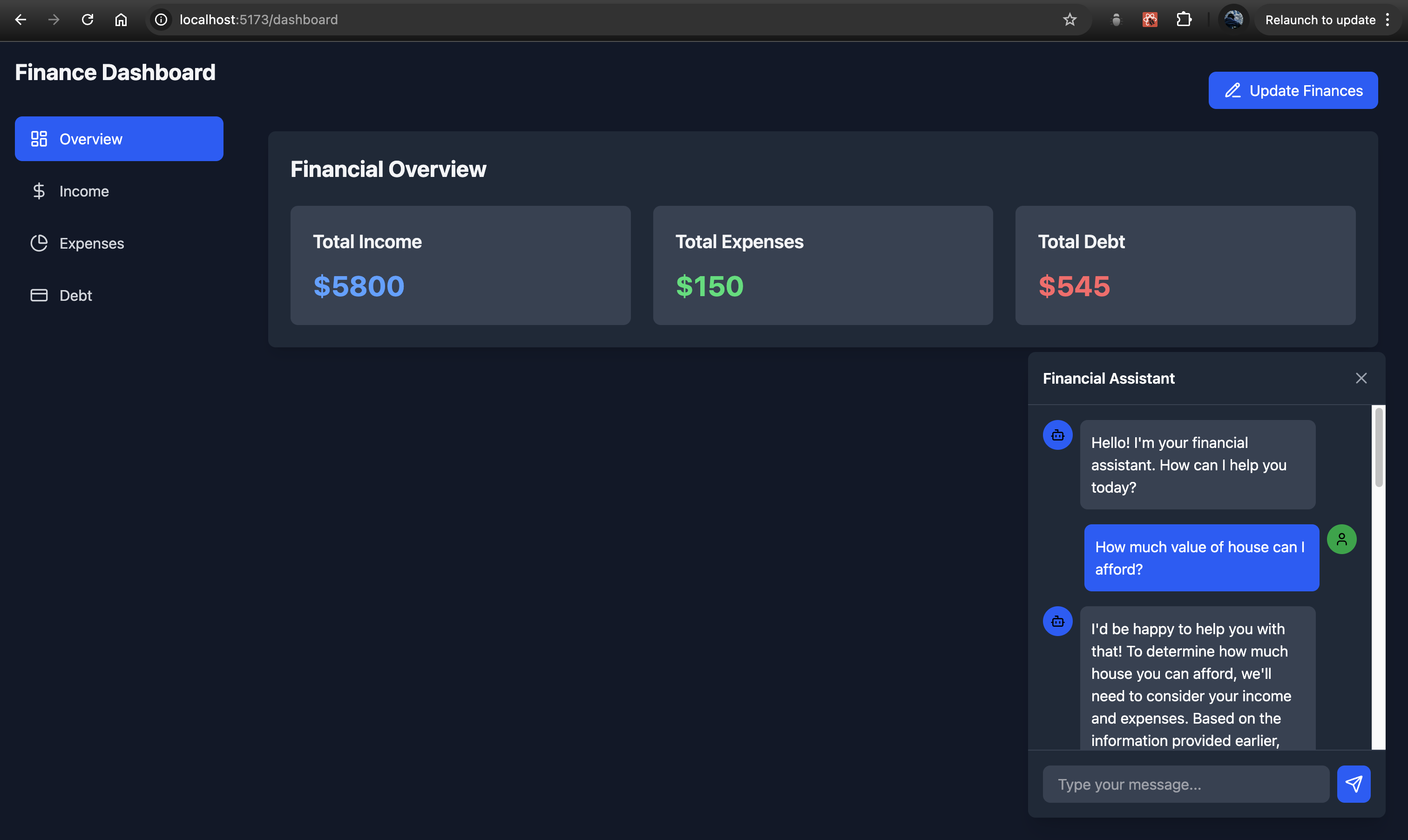Image resolution: width=1408 pixels, height=840 pixels.
Task: Open the browser extensions puzzle icon
Action: click(x=1183, y=20)
